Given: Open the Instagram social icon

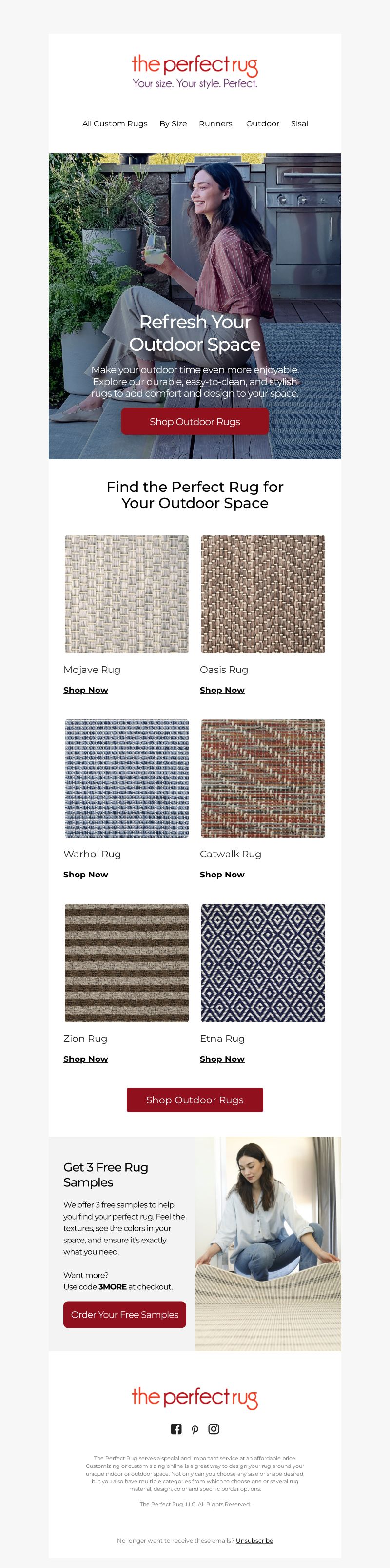Looking at the screenshot, I should (x=214, y=1428).
